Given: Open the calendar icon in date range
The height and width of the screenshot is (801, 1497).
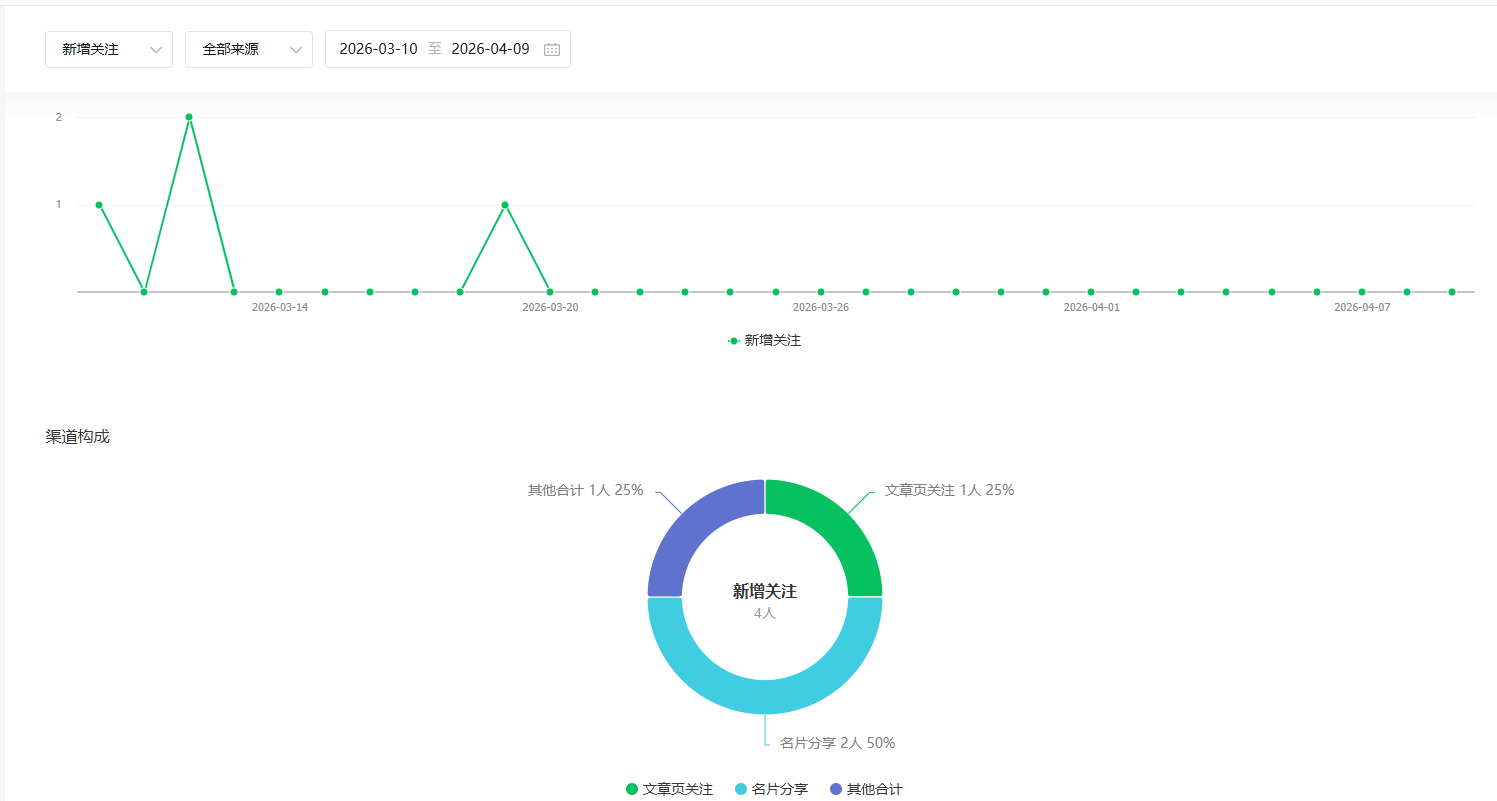Looking at the screenshot, I should 551,49.
